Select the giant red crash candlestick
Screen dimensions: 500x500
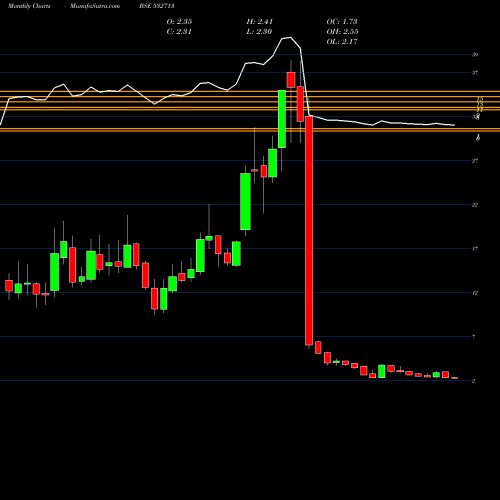click(309, 230)
